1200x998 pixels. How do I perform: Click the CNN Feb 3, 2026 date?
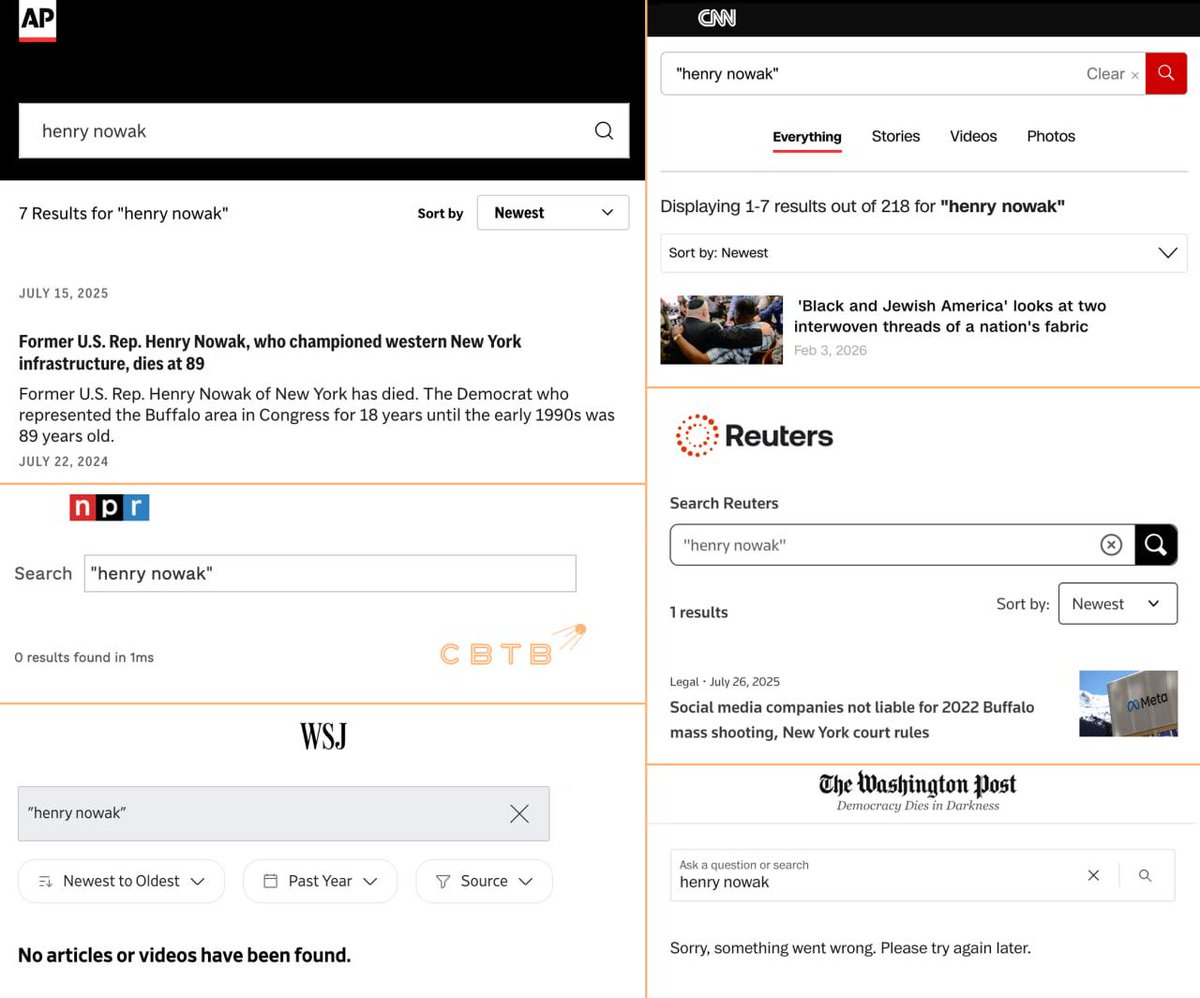pos(830,350)
